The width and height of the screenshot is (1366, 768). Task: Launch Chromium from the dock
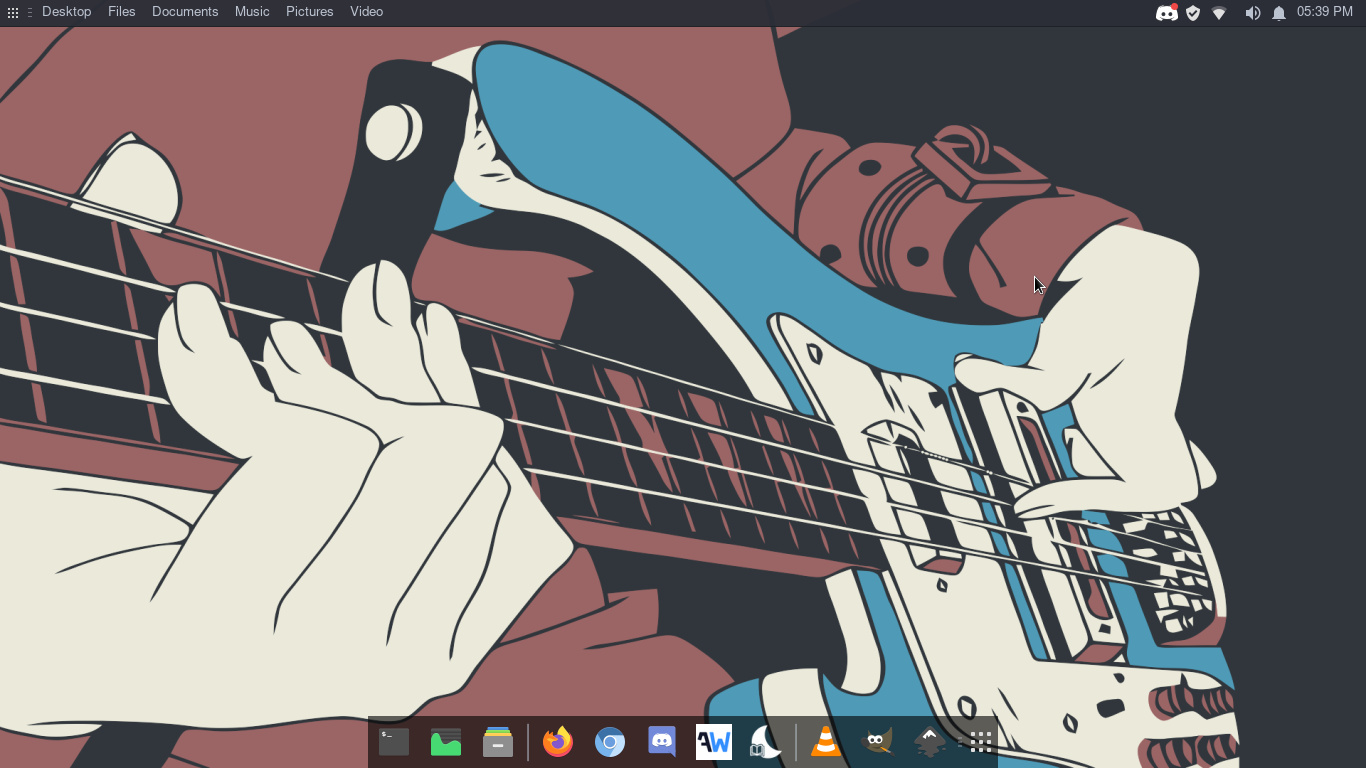610,742
